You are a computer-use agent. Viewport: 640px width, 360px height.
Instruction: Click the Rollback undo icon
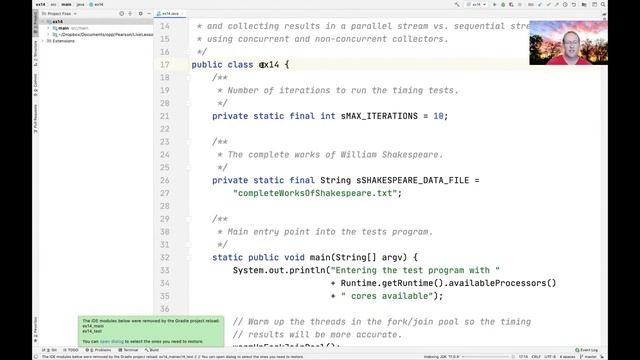tap(574, 4)
